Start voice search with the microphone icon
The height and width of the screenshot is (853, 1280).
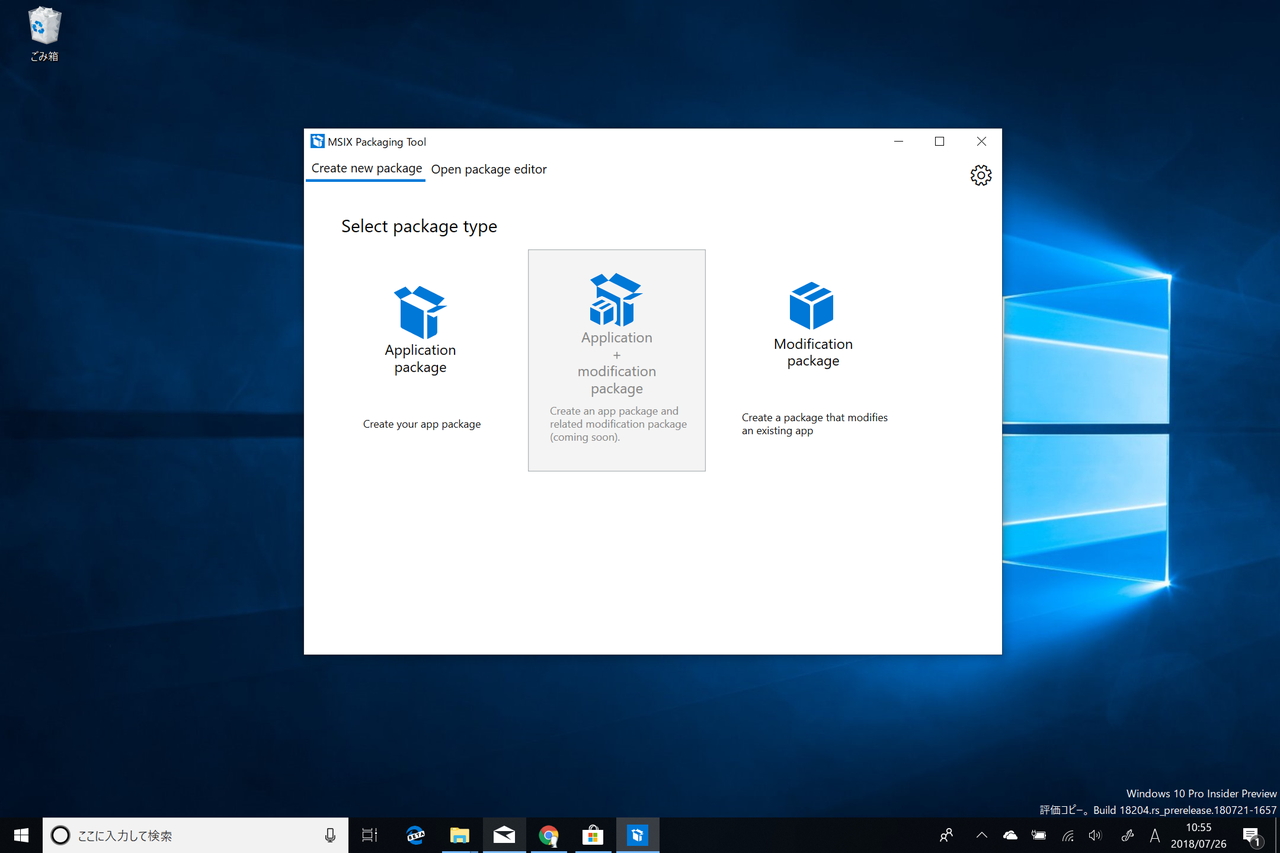330,835
